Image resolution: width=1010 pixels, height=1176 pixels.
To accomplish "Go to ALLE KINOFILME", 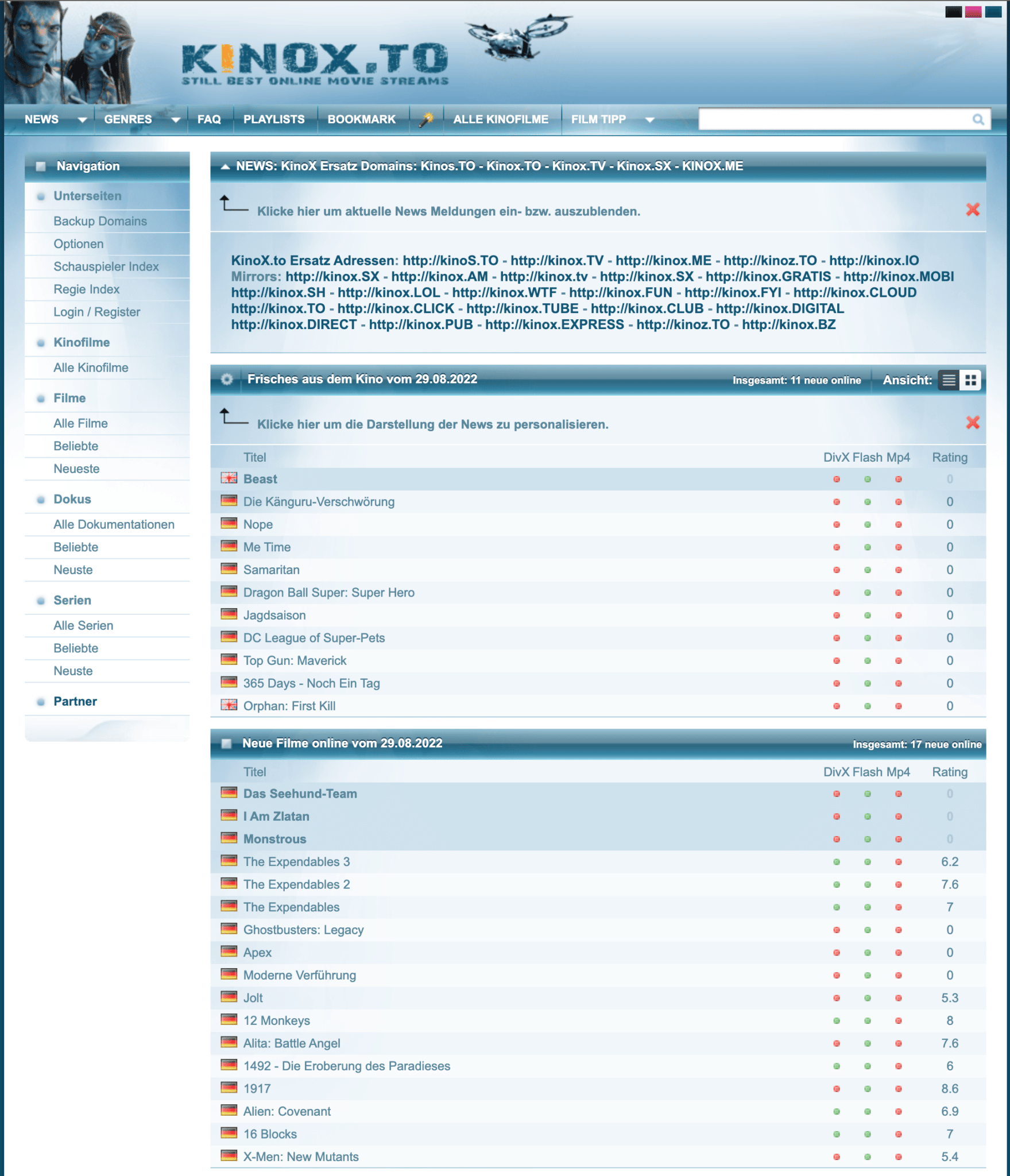I will [x=500, y=119].
